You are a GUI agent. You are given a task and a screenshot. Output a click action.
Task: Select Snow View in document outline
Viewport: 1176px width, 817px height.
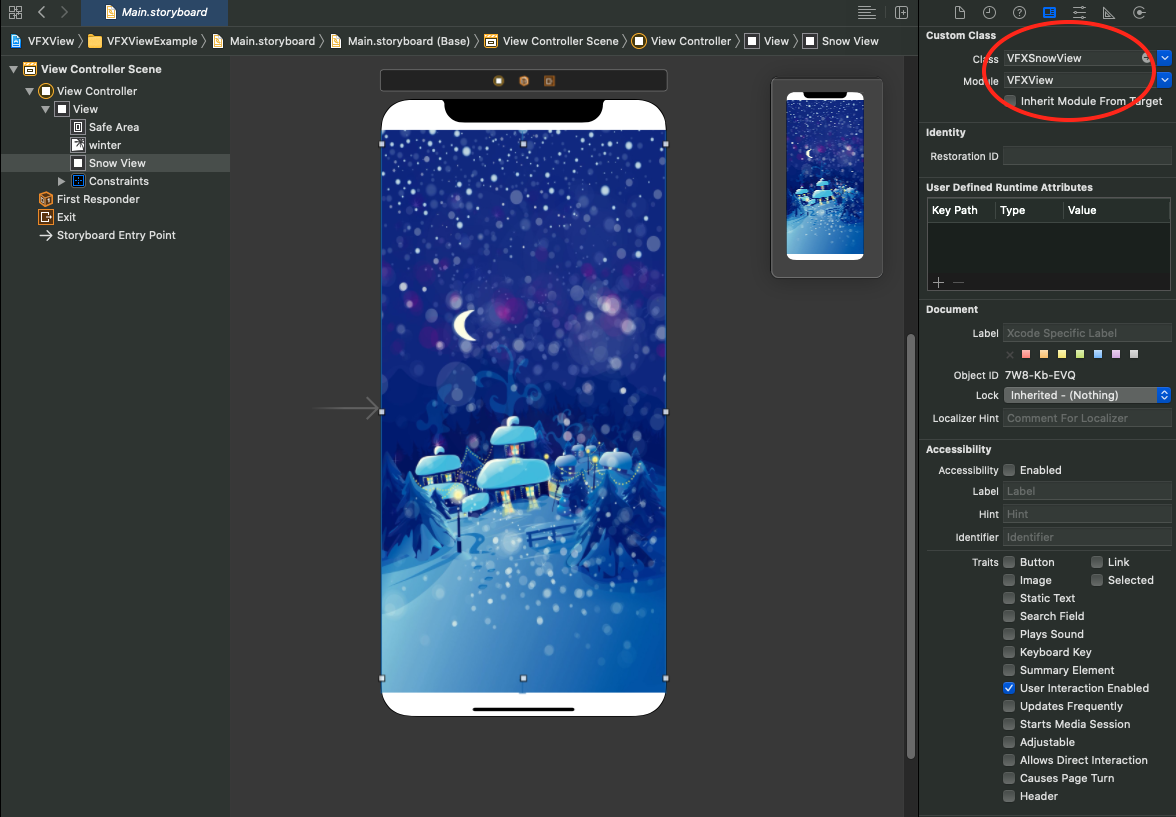116,163
